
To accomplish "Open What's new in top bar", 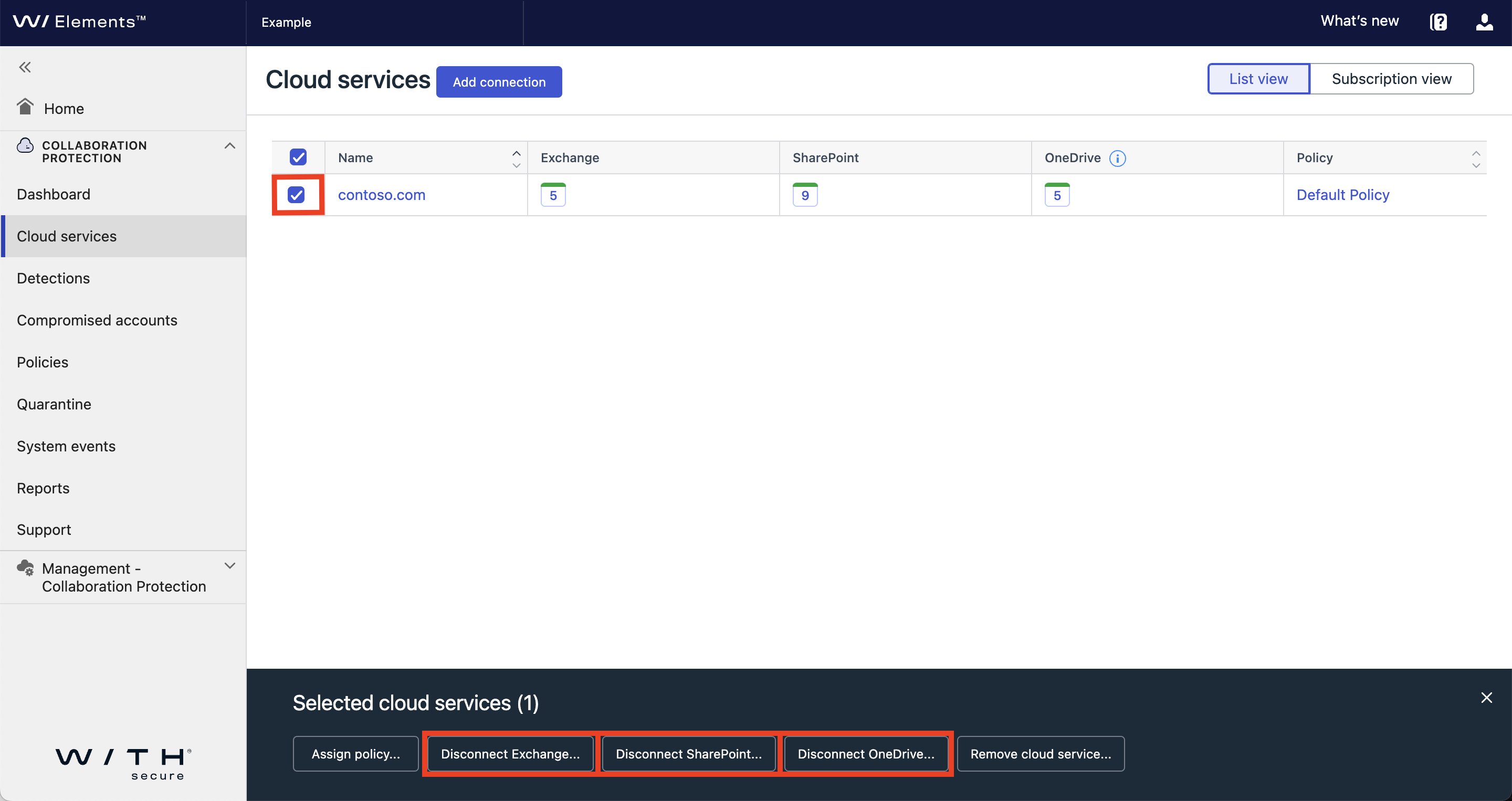I will pyautogui.click(x=1359, y=21).
